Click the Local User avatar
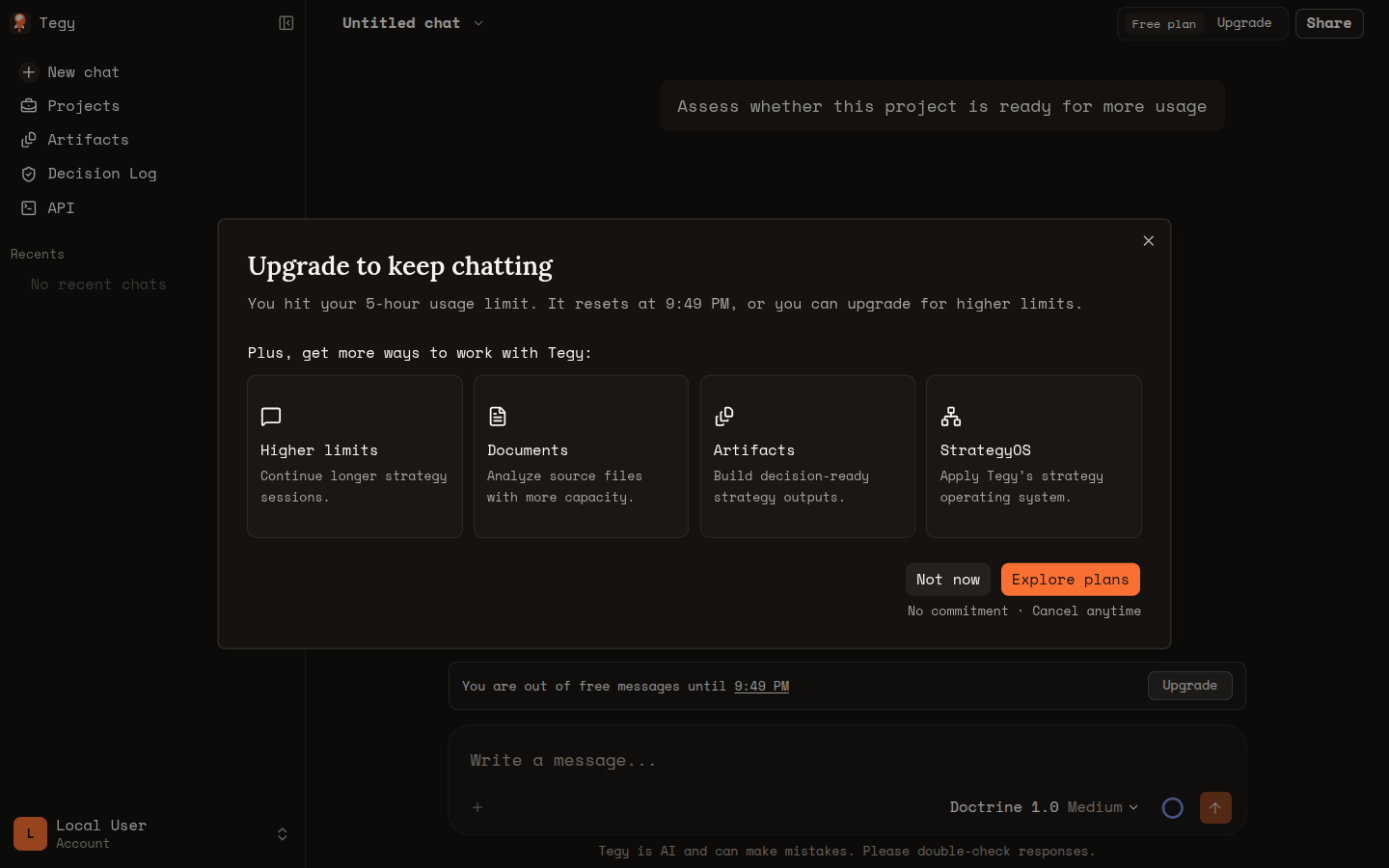The image size is (1389, 868). pyautogui.click(x=30, y=834)
